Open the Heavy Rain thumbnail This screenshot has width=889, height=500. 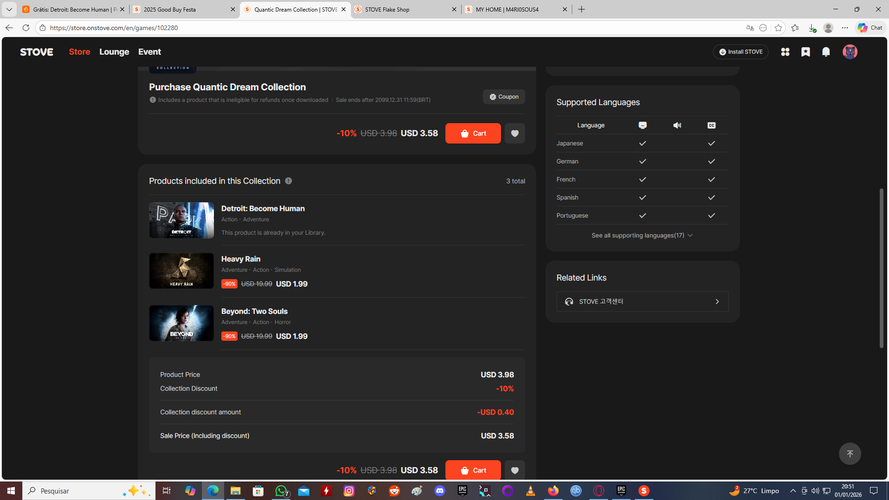pyautogui.click(x=181, y=271)
